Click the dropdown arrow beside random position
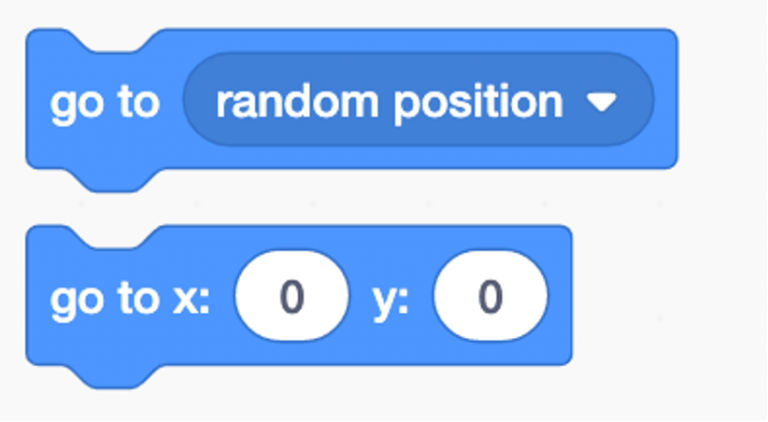This screenshot has width=768, height=422. 601,102
